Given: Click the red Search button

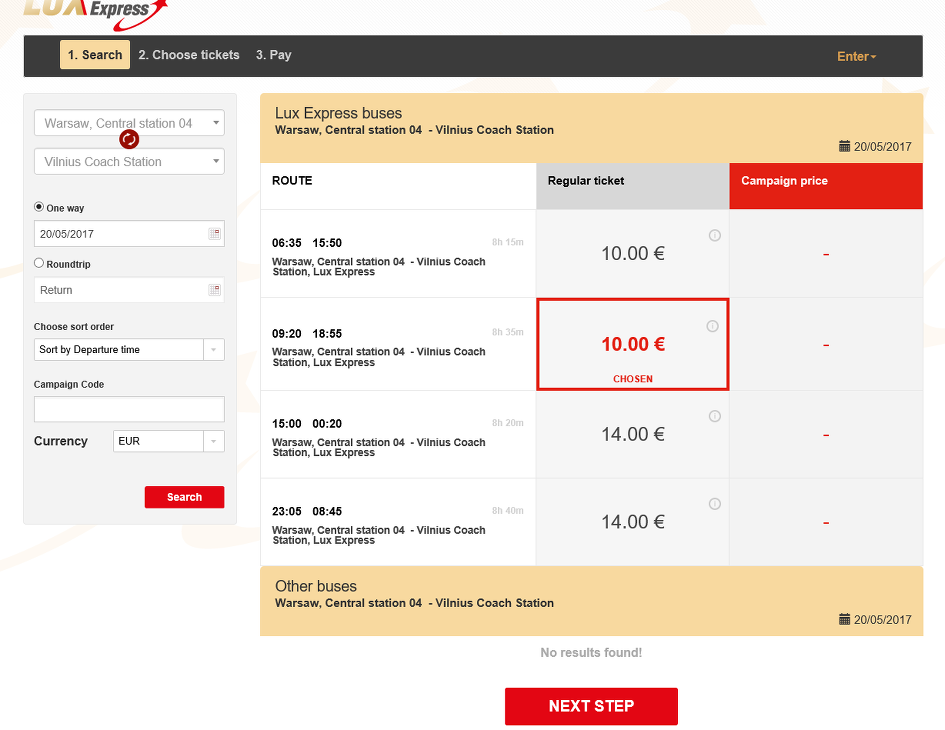Looking at the screenshot, I should (184, 497).
